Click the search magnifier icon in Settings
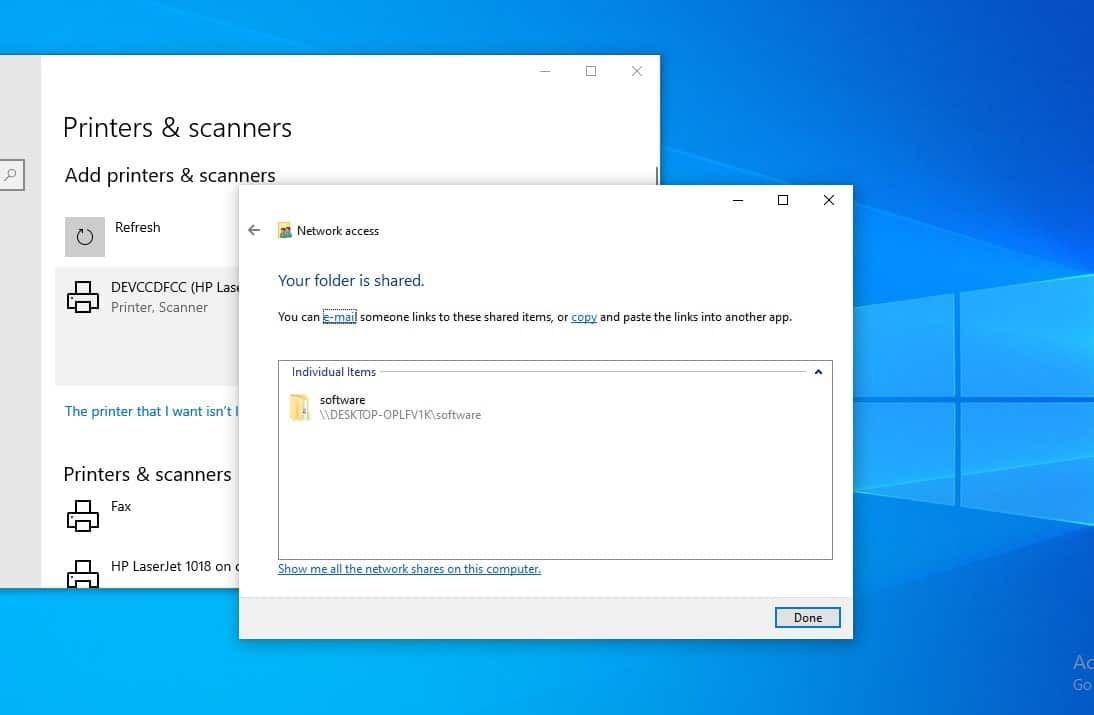Viewport: 1094px width, 715px height. 10,174
